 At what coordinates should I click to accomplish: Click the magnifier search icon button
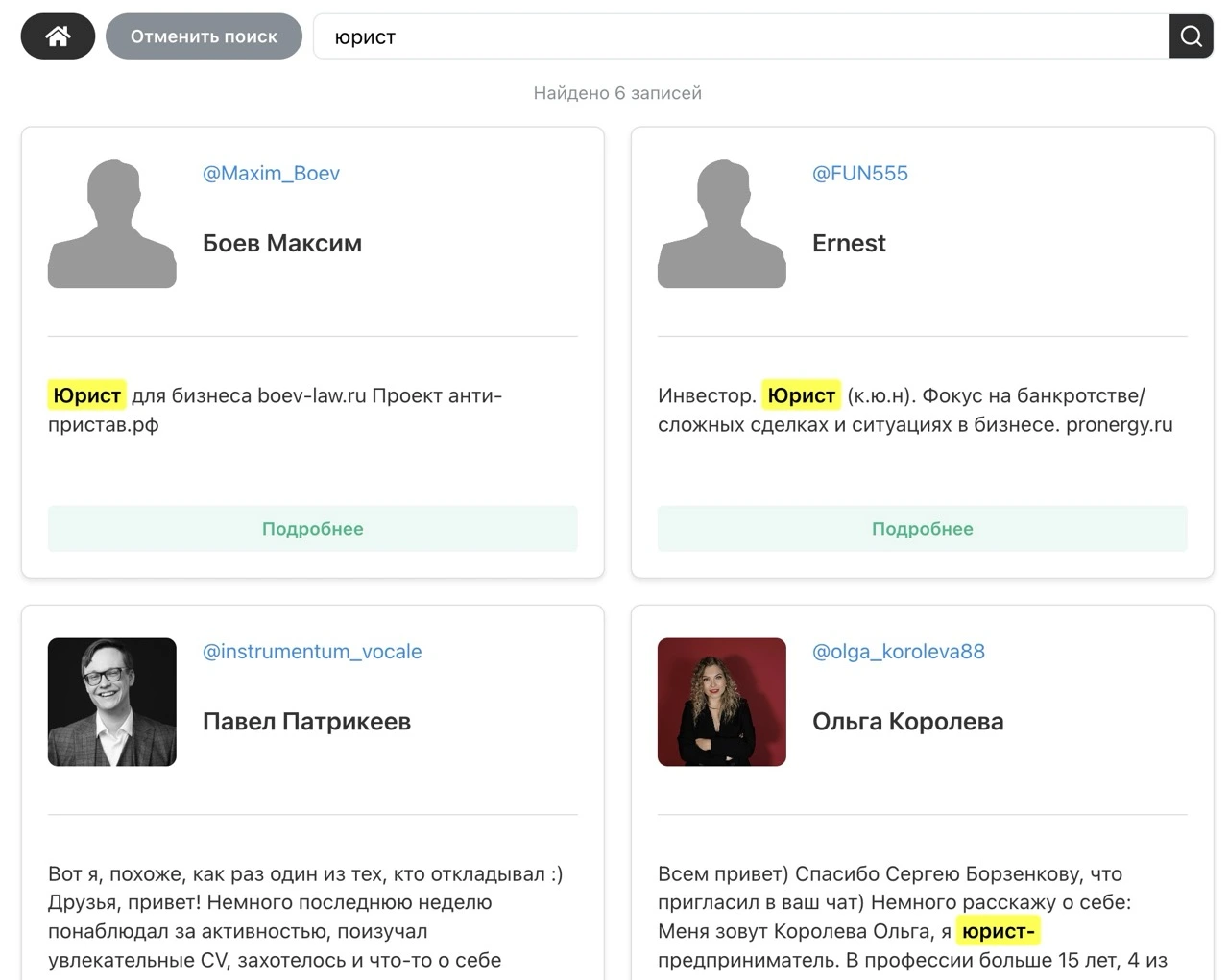point(1191,36)
